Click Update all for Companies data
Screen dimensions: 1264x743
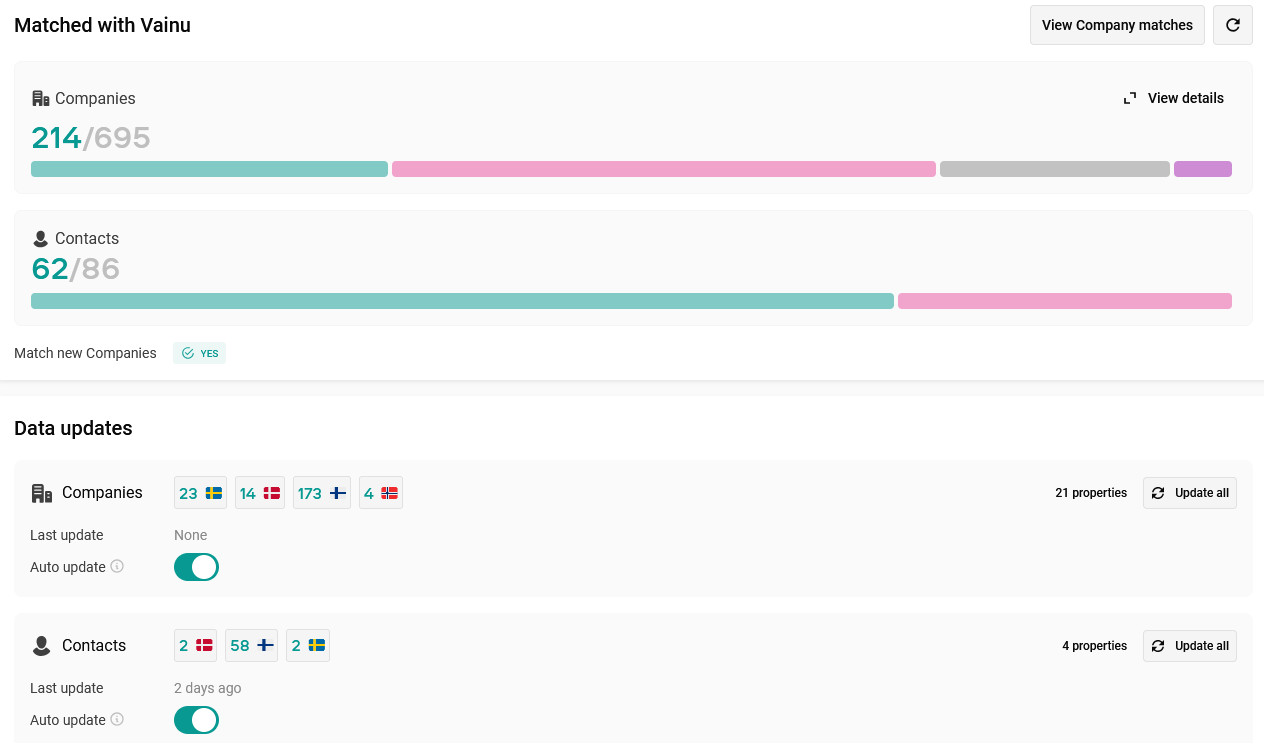point(1189,493)
